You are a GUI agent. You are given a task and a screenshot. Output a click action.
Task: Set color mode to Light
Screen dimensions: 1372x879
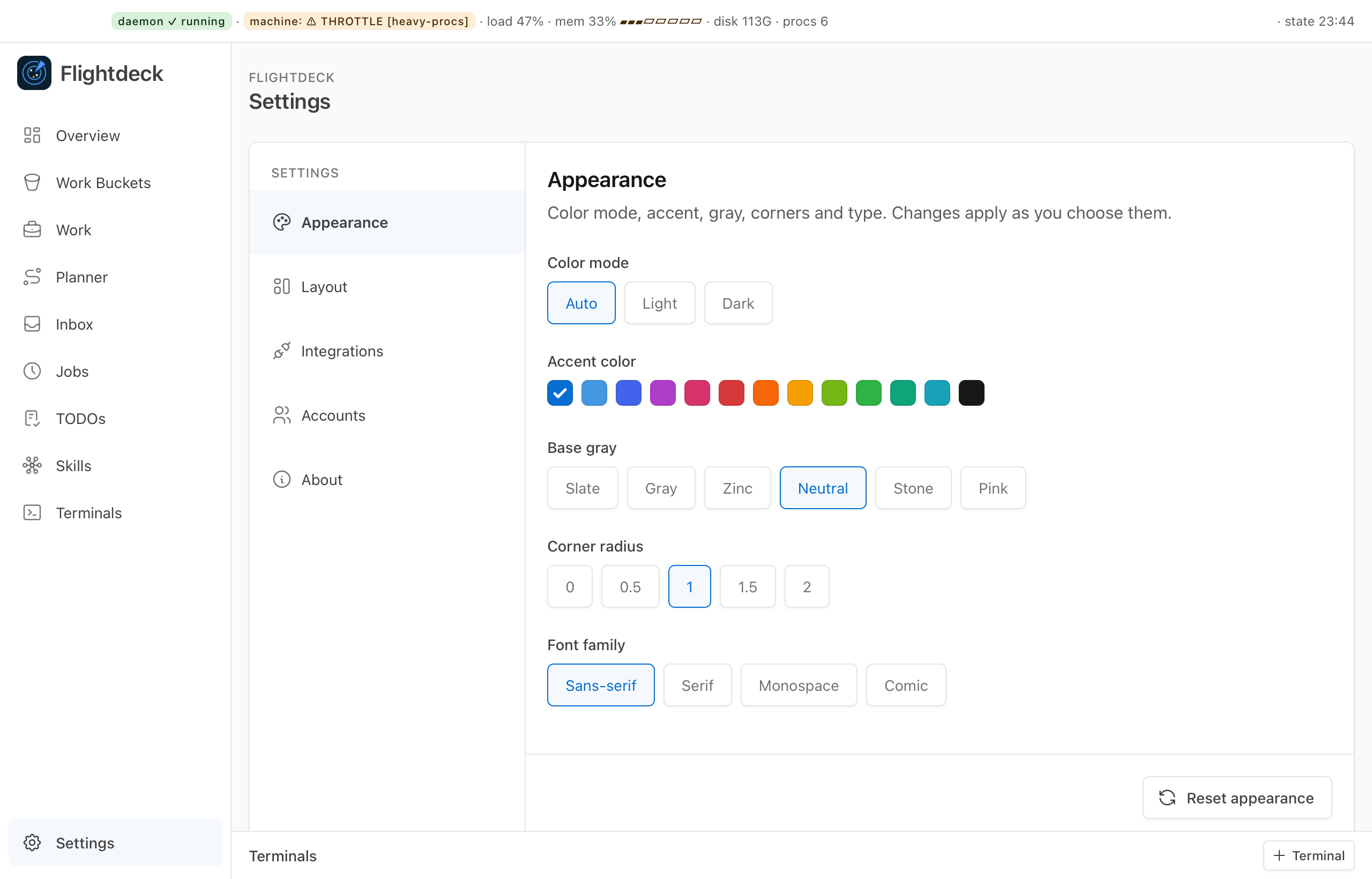tap(659, 303)
